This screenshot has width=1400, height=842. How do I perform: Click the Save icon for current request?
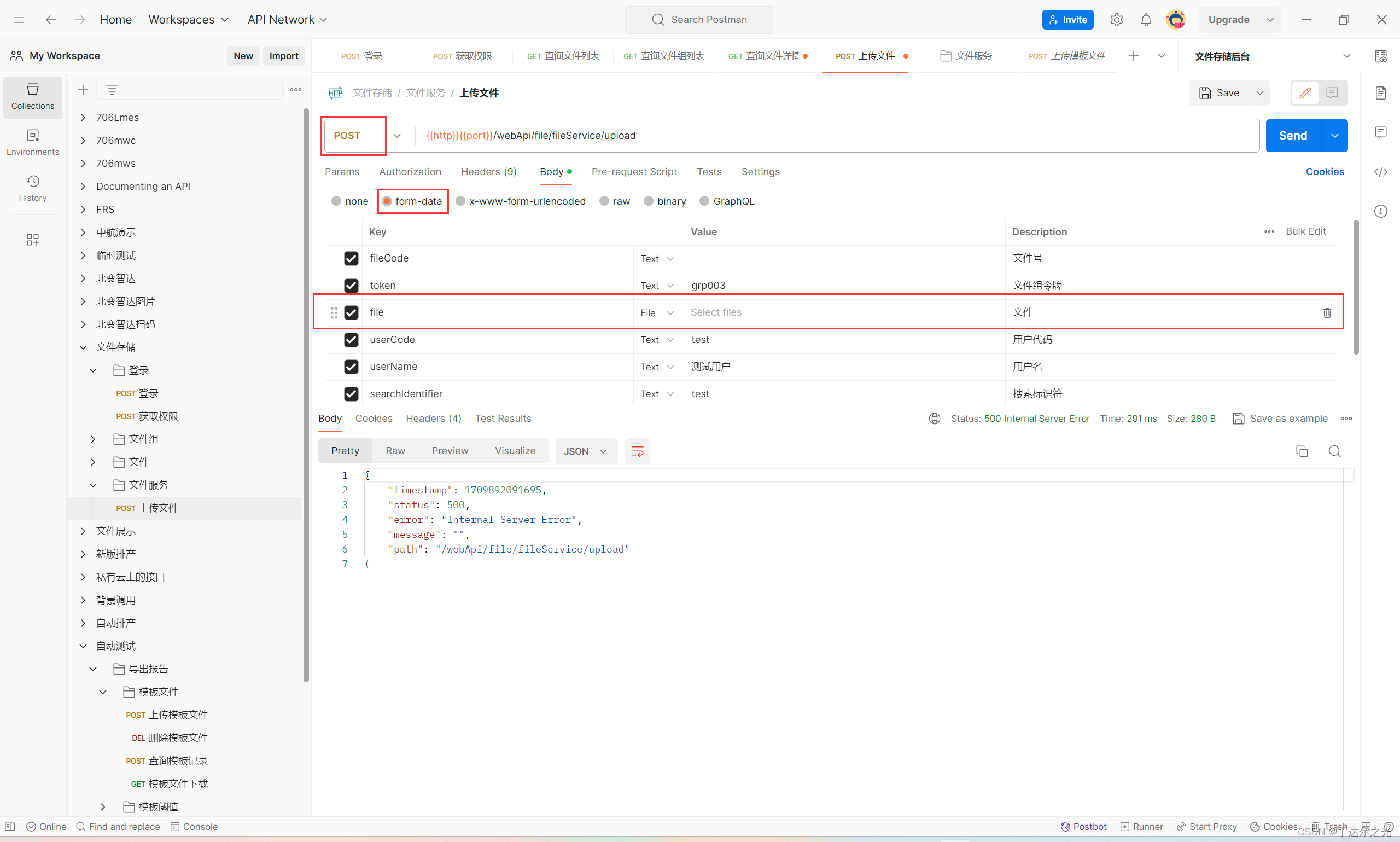click(x=1219, y=92)
